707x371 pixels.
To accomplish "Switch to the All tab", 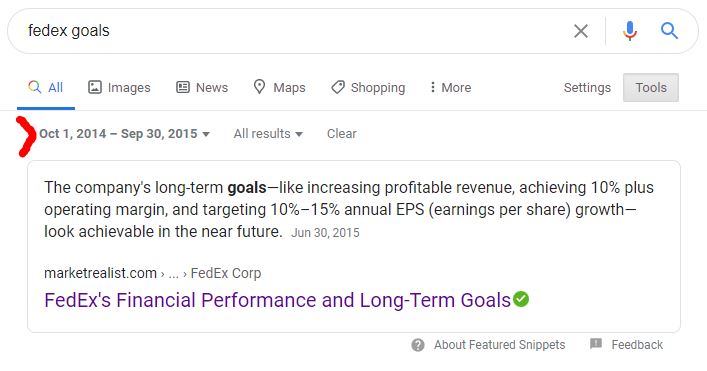I will coord(46,87).
